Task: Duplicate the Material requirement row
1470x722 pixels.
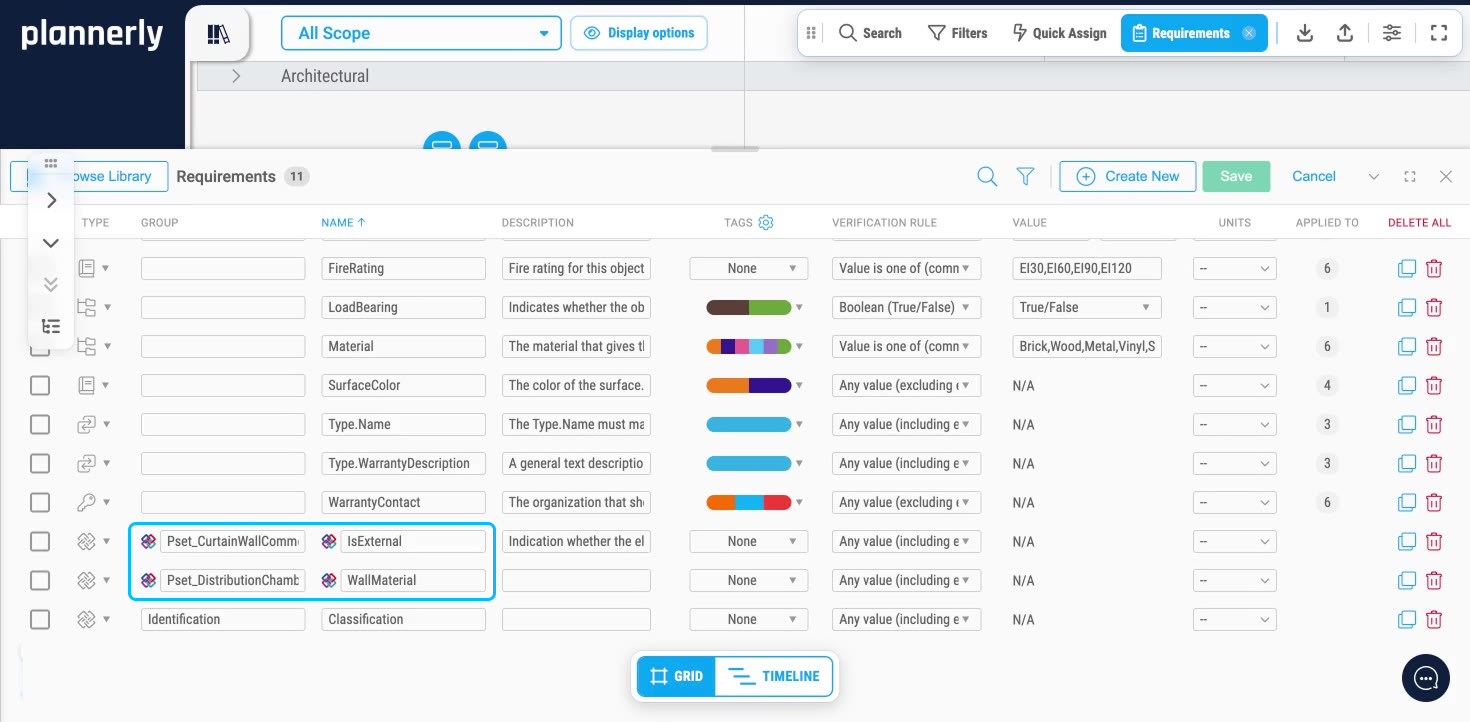Action: point(1406,346)
